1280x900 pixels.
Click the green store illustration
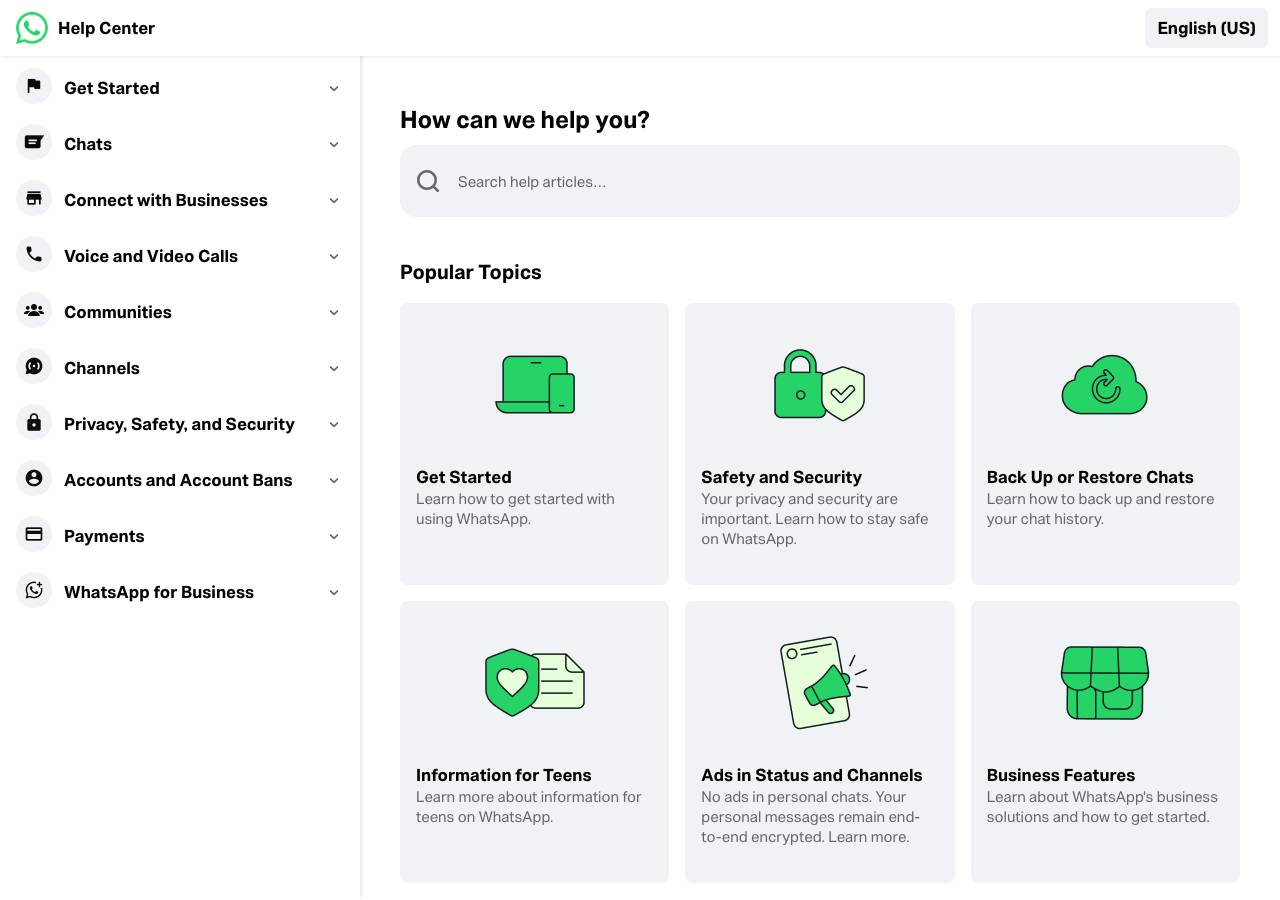click(1105, 683)
